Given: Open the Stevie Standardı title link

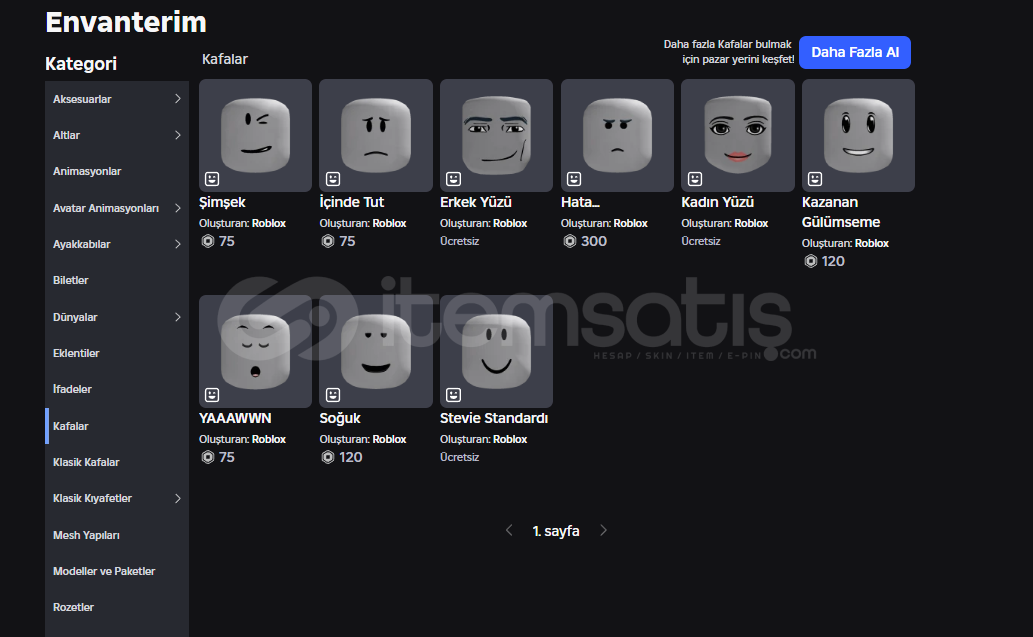Looking at the screenshot, I should pos(494,418).
